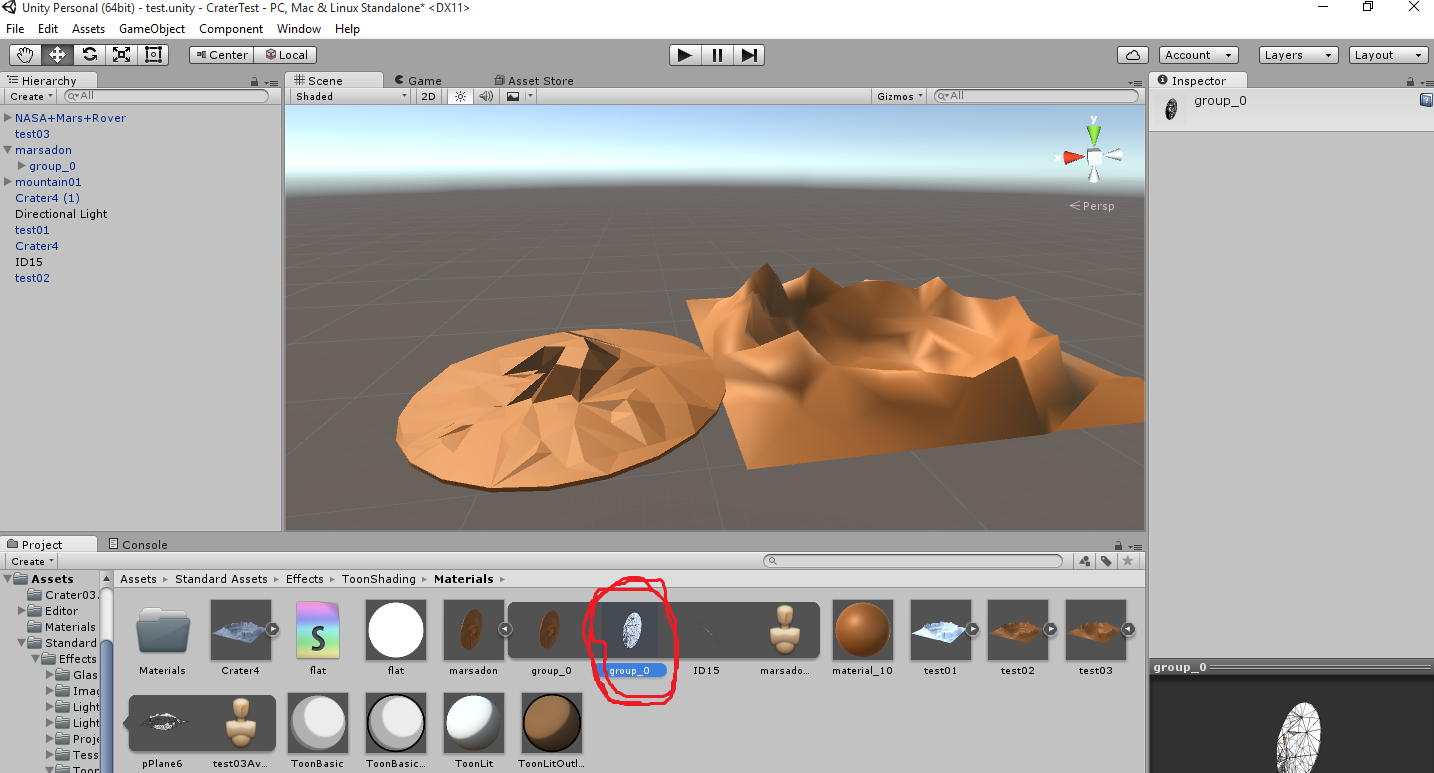The image size is (1434, 773).
Task: Toggle Center pivot mode
Action: pyautogui.click(x=221, y=55)
